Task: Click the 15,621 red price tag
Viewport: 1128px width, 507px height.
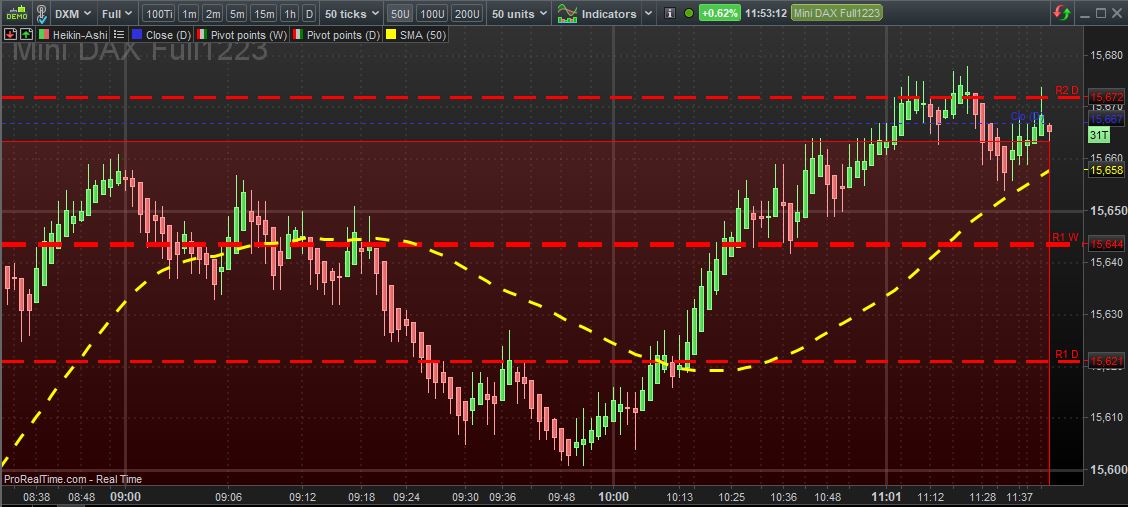Action: [x=1106, y=361]
